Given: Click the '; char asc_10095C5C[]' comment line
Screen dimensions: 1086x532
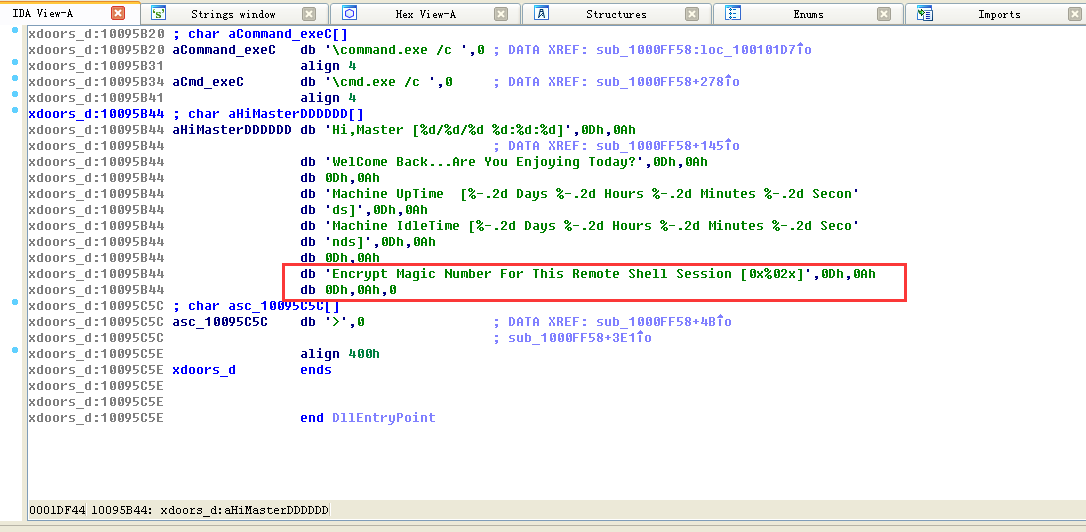Looking at the screenshot, I should 256,306.
